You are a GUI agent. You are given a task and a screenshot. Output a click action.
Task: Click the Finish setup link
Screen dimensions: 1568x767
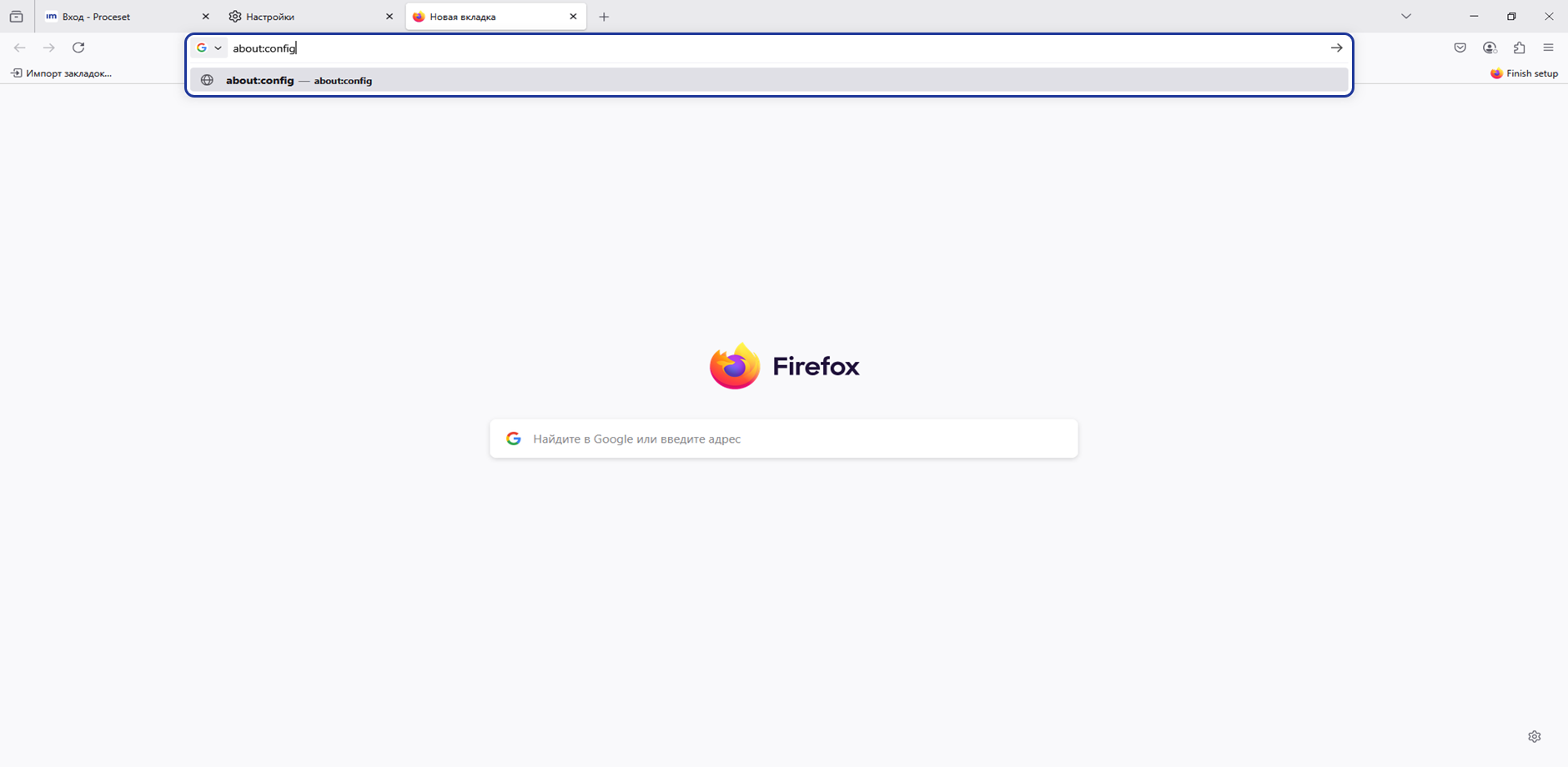pos(1524,73)
